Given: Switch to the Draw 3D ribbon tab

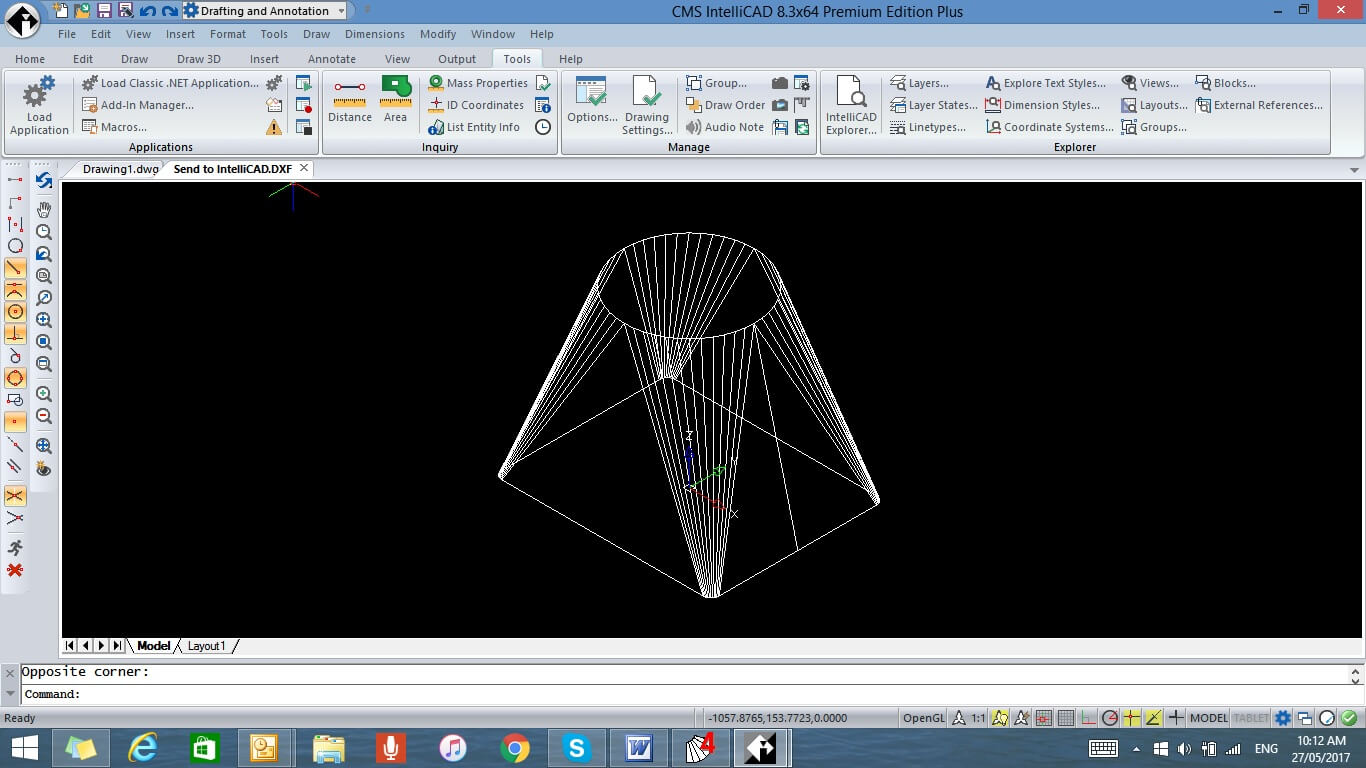Looking at the screenshot, I should (198, 59).
